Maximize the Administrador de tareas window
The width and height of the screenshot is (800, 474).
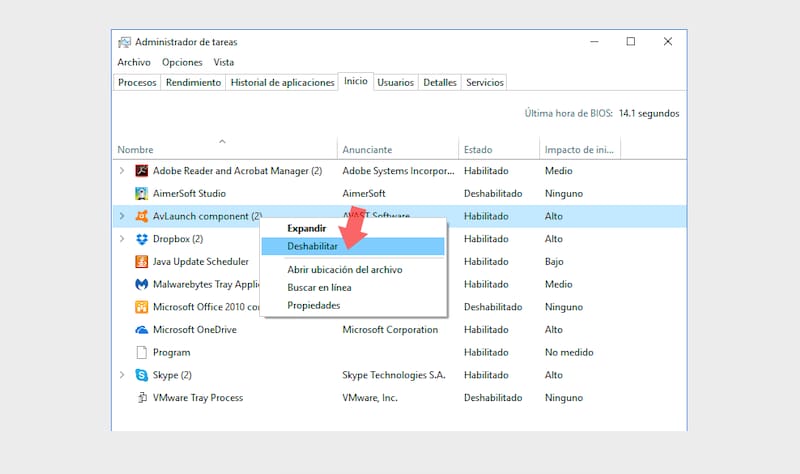631,42
